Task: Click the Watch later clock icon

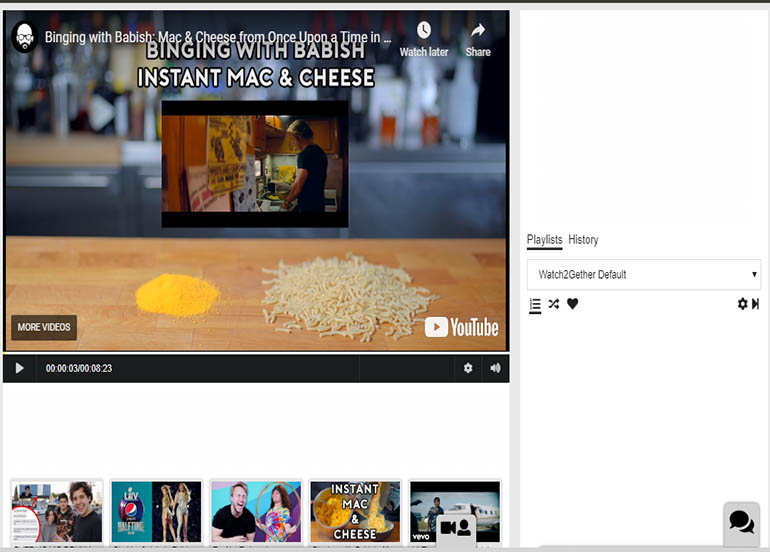Action: coord(424,30)
